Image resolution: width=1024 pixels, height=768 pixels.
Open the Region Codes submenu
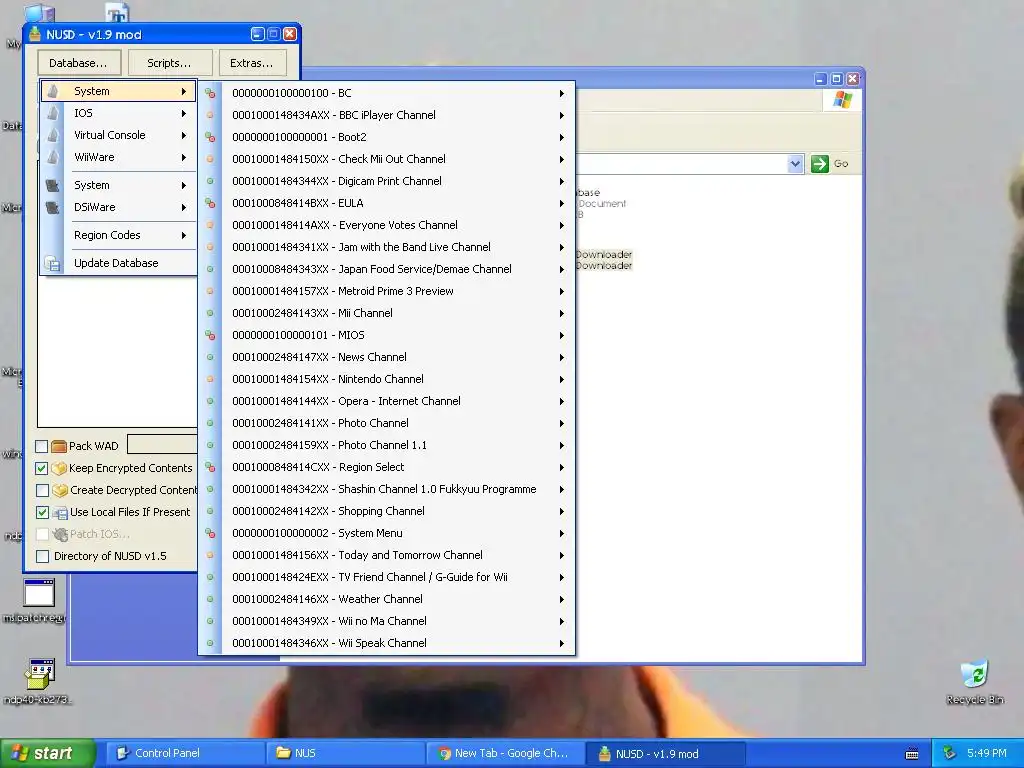pyautogui.click(x=118, y=235)
